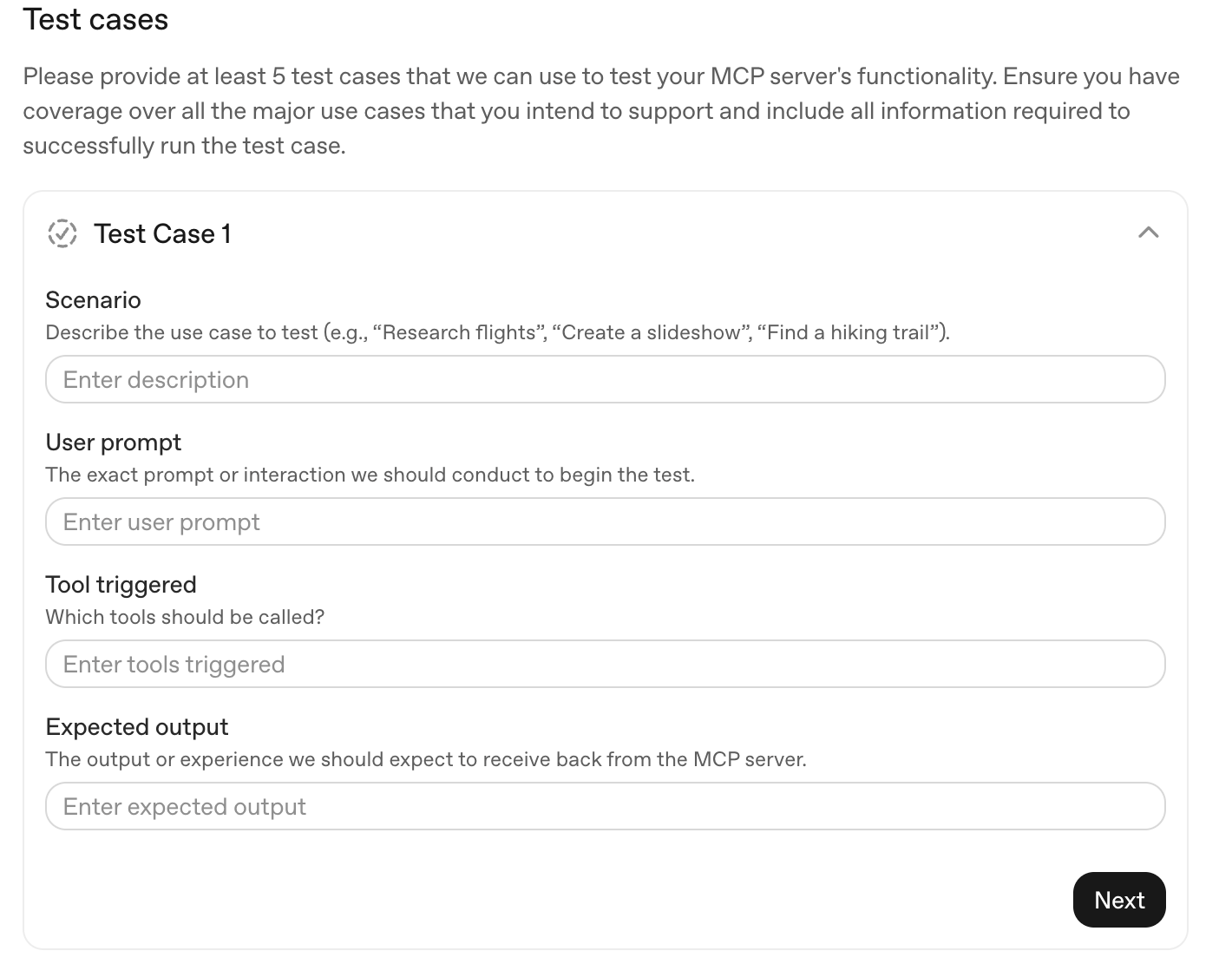Screen dimensions: 1232x977
Task: Click the Tool triggered label
Action: (x=121, y=584)
